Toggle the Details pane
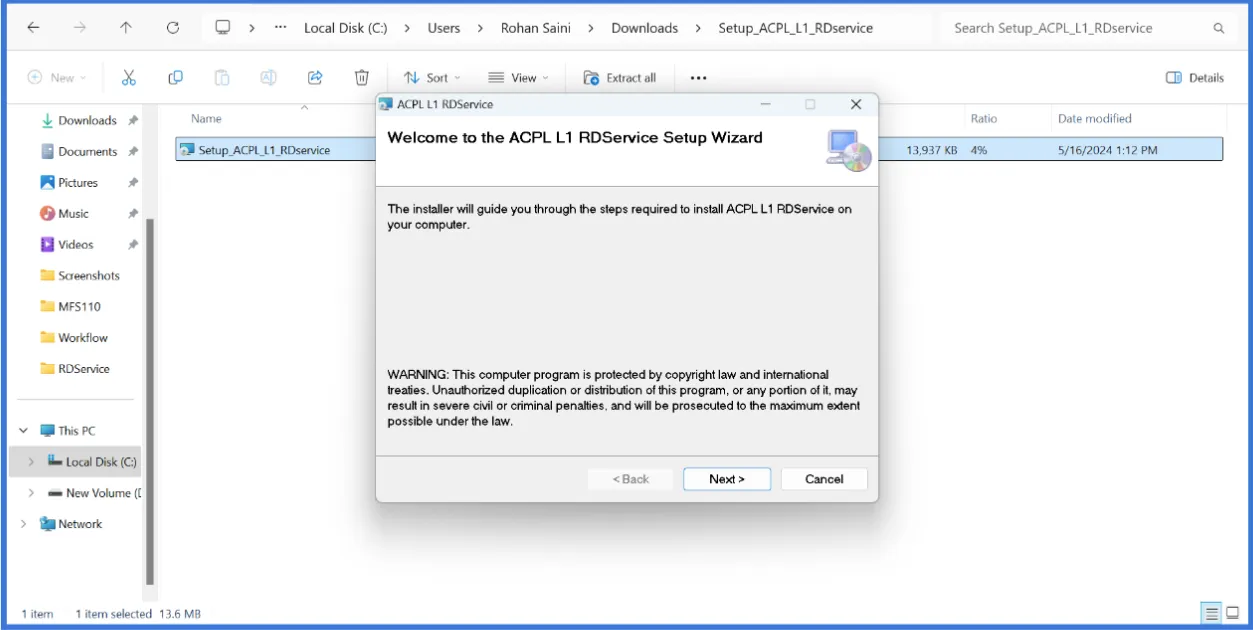Viewport: 1253px width, 630px height. 1195,78
